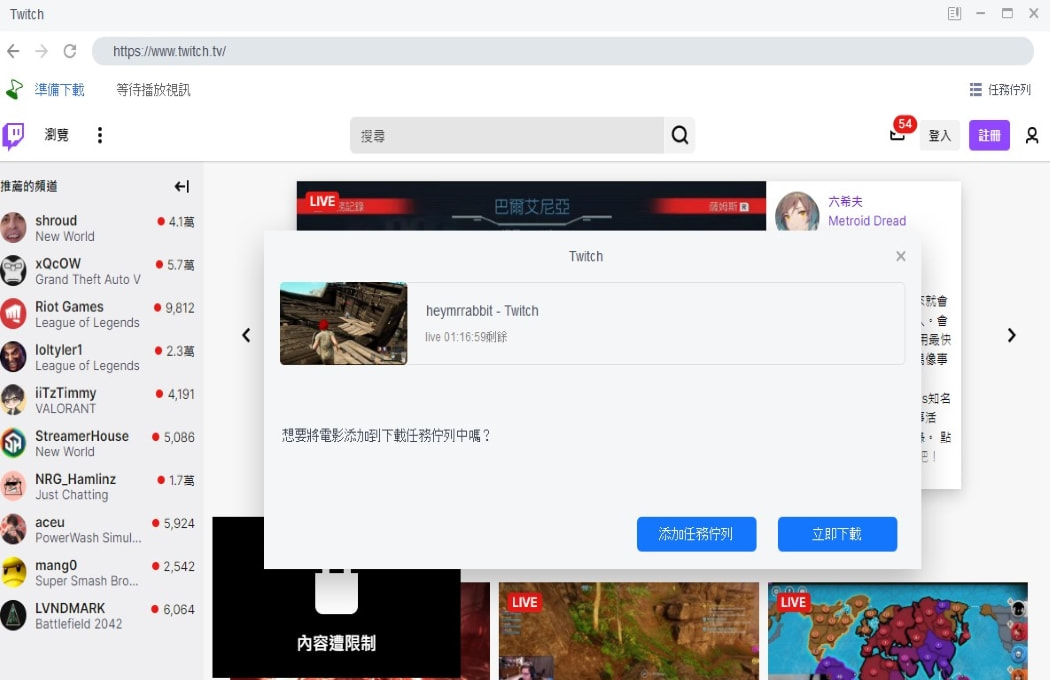Viewport: 1050px width, 680px height.
Task: Click the featured LIVE stream banner
Action: point(531,206)
